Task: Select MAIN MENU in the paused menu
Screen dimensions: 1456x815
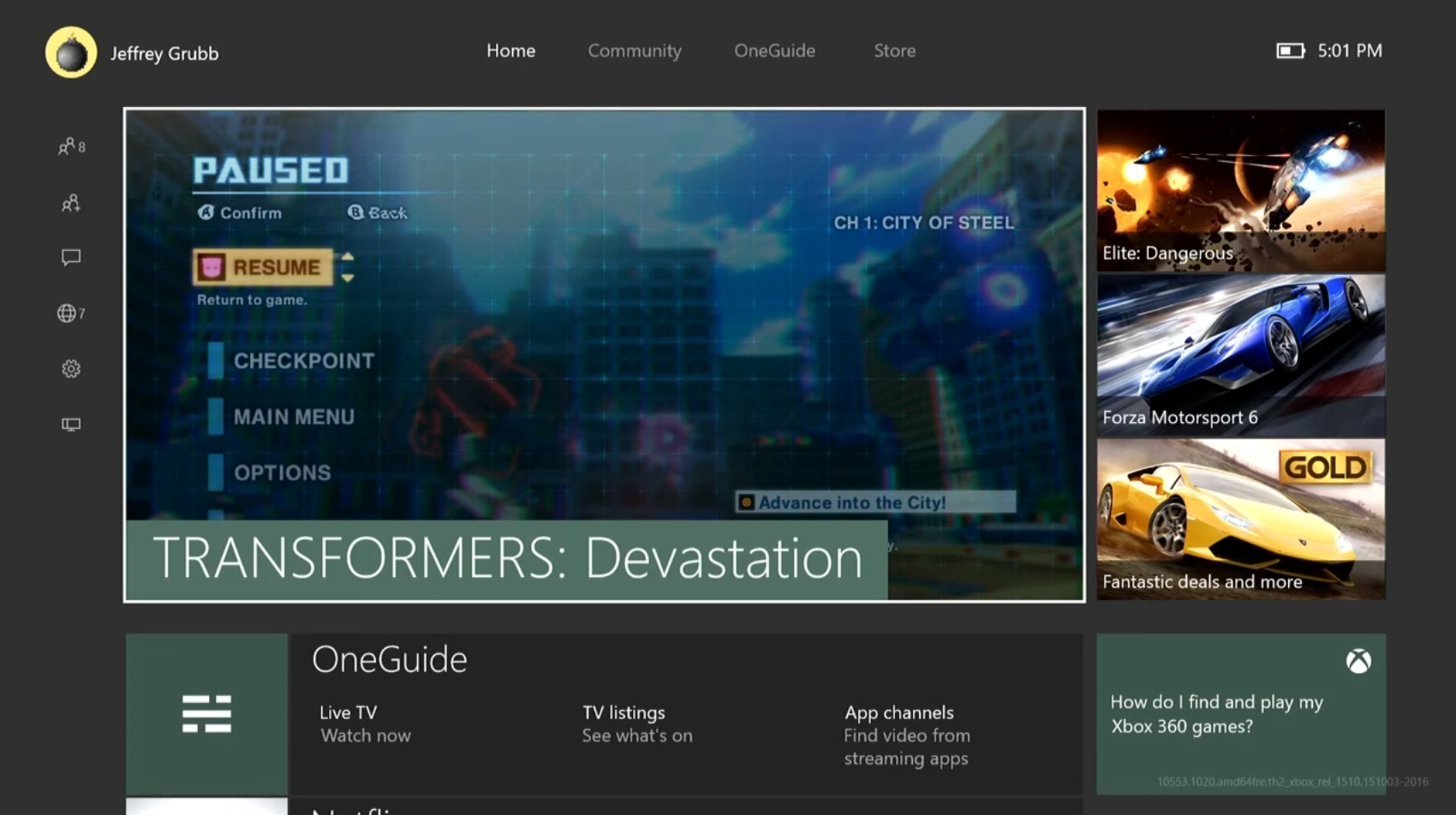Action: pos(281,417)
